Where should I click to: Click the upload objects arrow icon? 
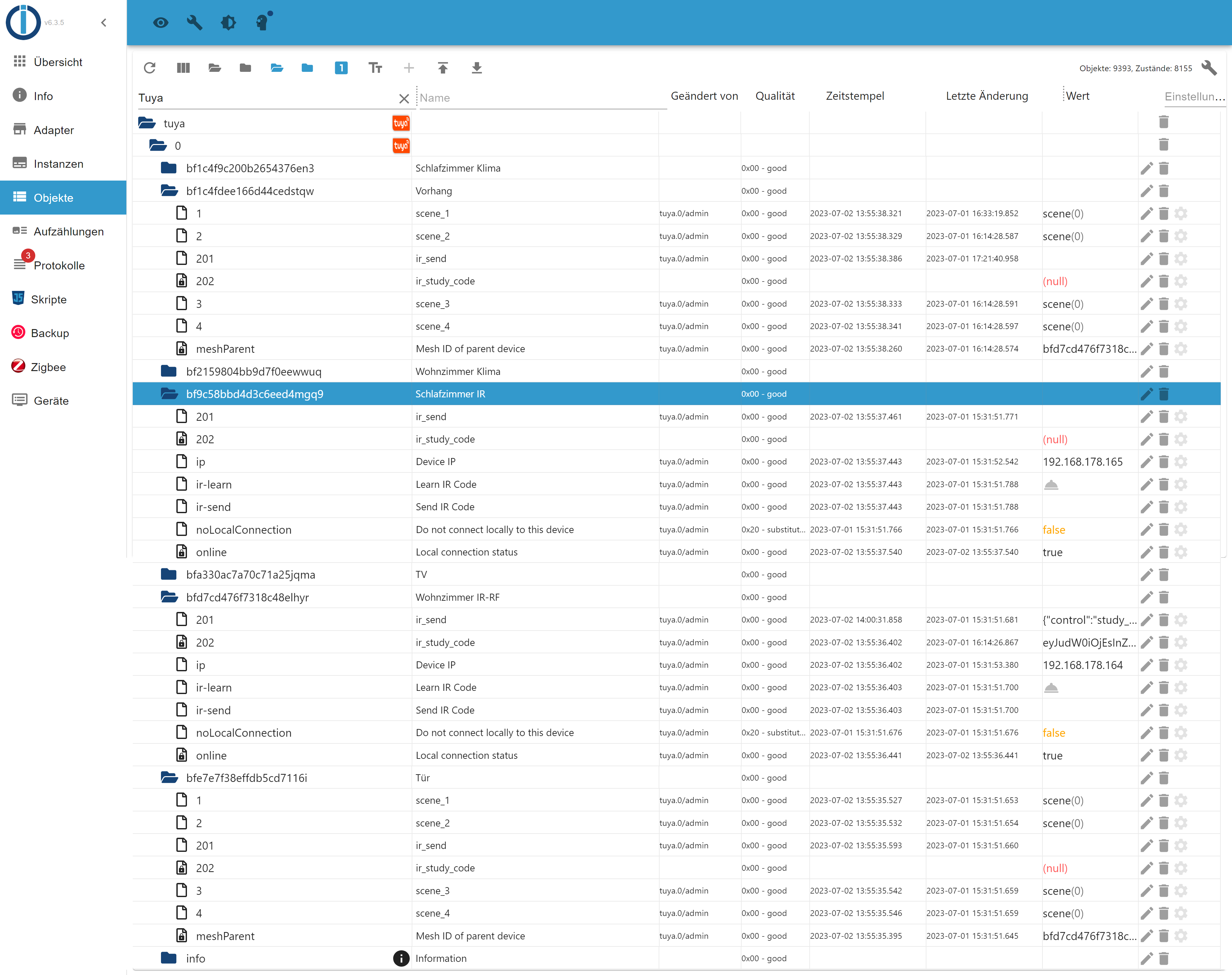pyautogui.click(x=443, y=68)
